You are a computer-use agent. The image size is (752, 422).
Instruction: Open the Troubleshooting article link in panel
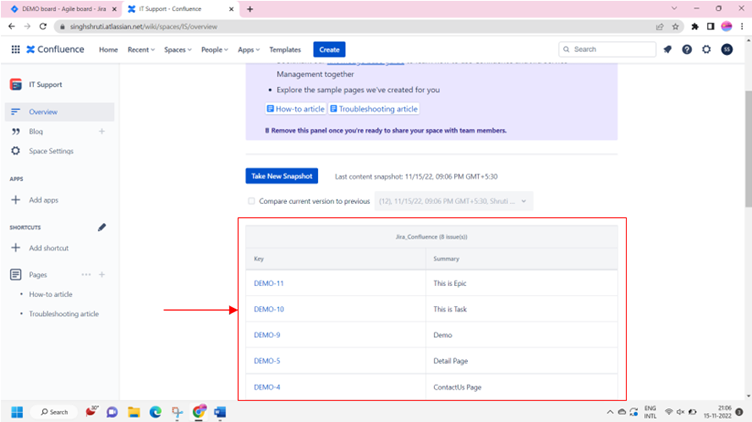click(374, 109)
